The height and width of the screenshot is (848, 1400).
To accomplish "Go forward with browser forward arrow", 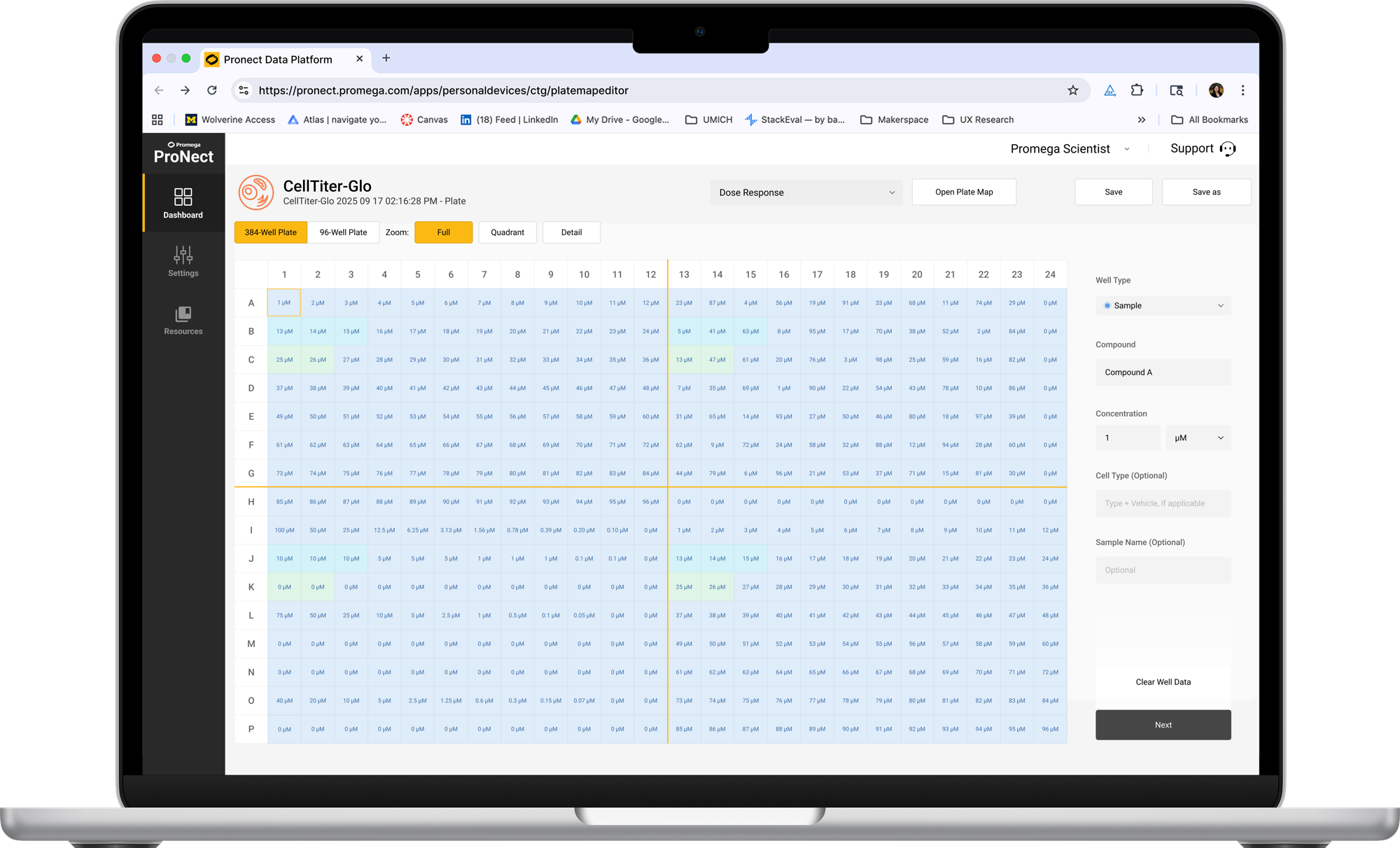I will point(185,90).
